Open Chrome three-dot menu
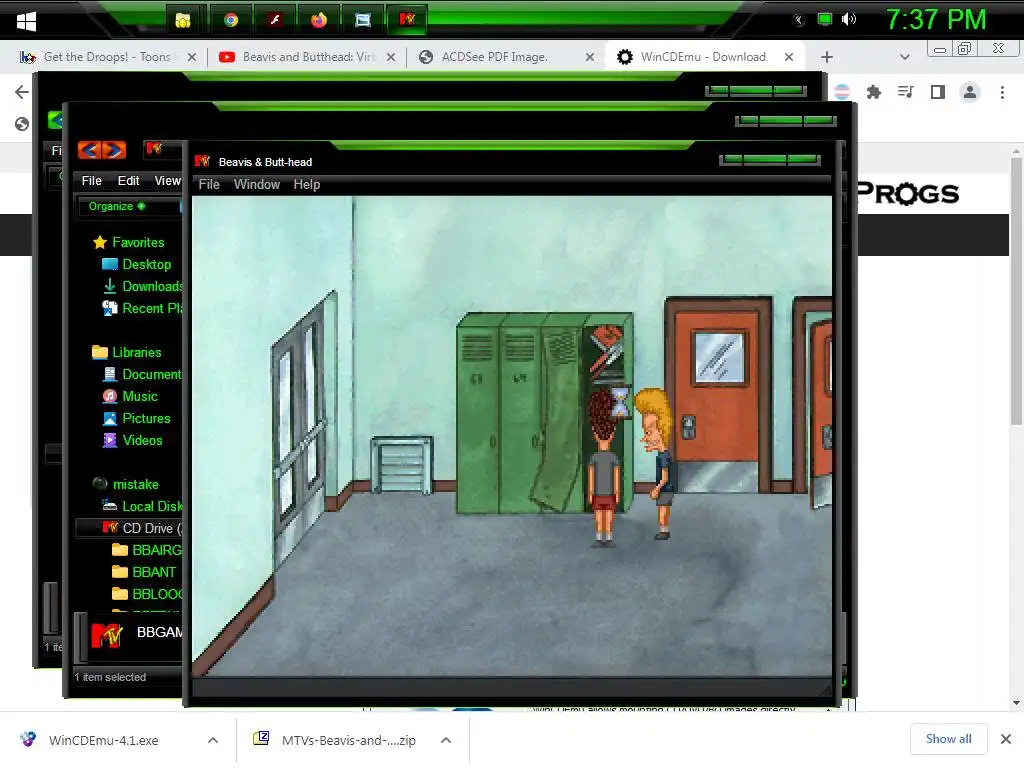1024x768 pixels. click(1002, 92)
